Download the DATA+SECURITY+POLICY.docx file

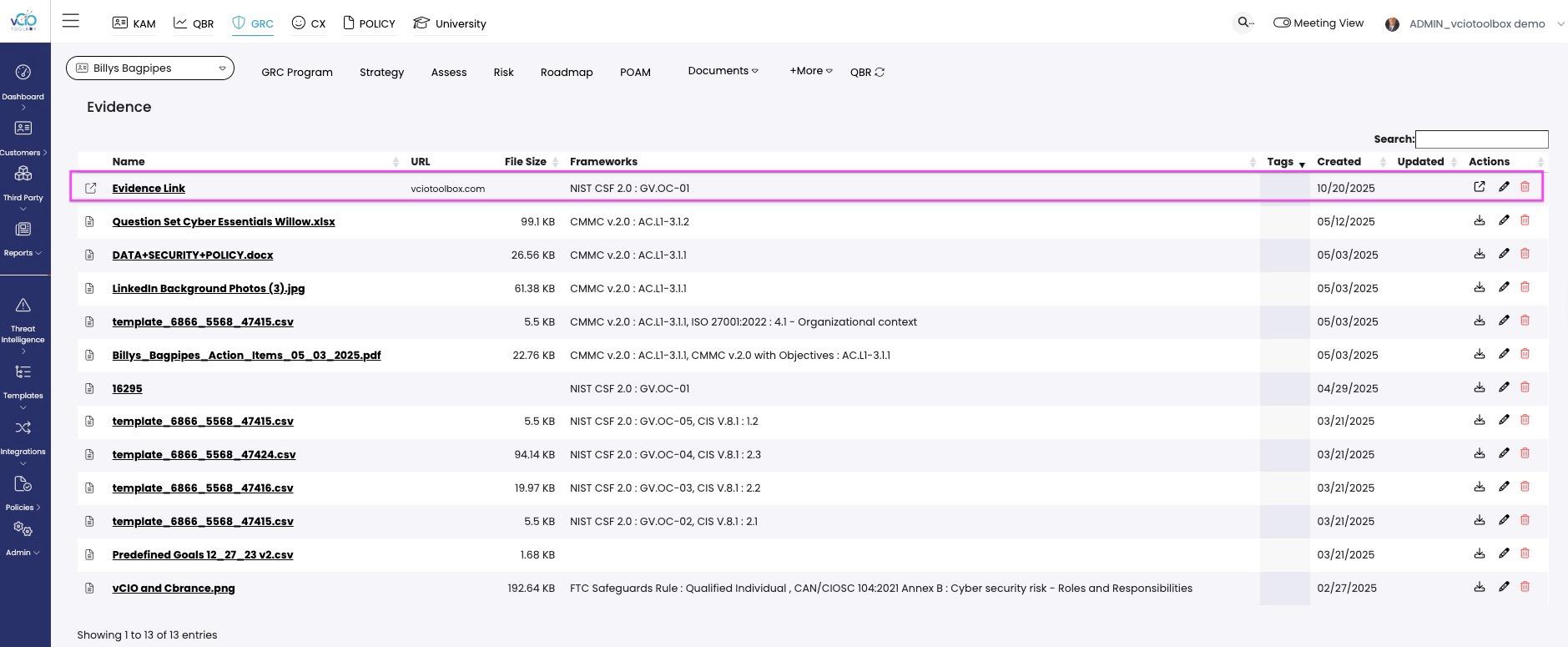(1479, 254)
